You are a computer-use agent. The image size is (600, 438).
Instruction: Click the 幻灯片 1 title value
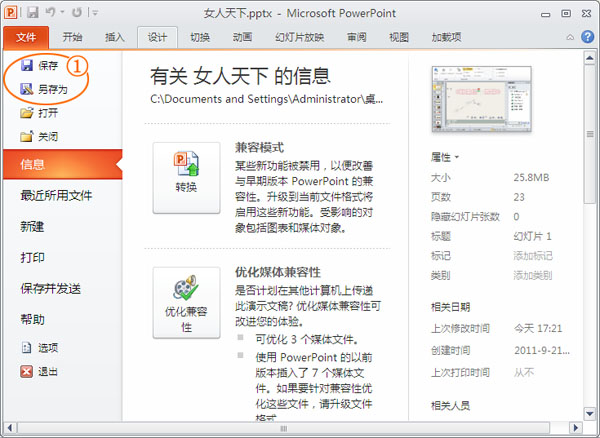pyautogui.click(x=532, y=236)
